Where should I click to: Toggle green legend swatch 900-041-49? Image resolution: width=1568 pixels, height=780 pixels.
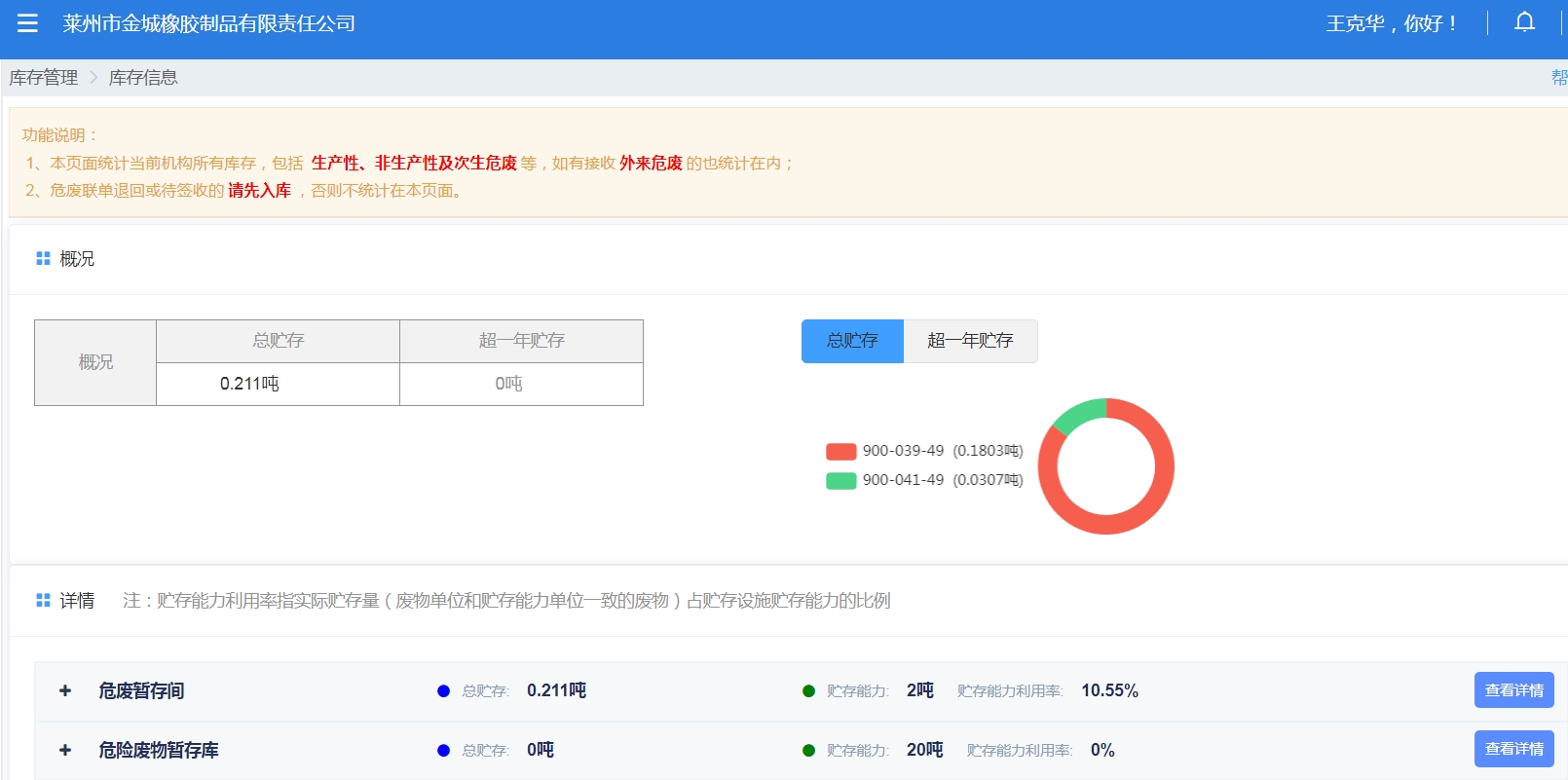point(840,480)
